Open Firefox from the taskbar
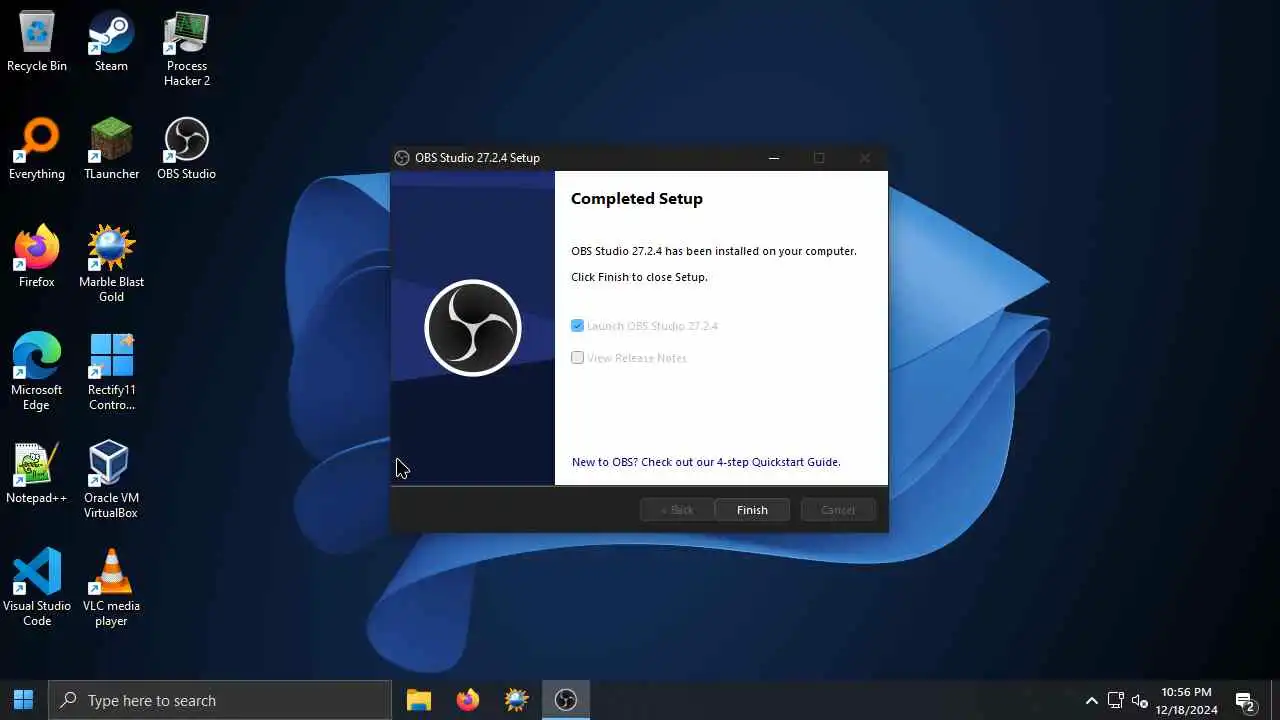This screenshot has width=1280, height=720. 467,700
